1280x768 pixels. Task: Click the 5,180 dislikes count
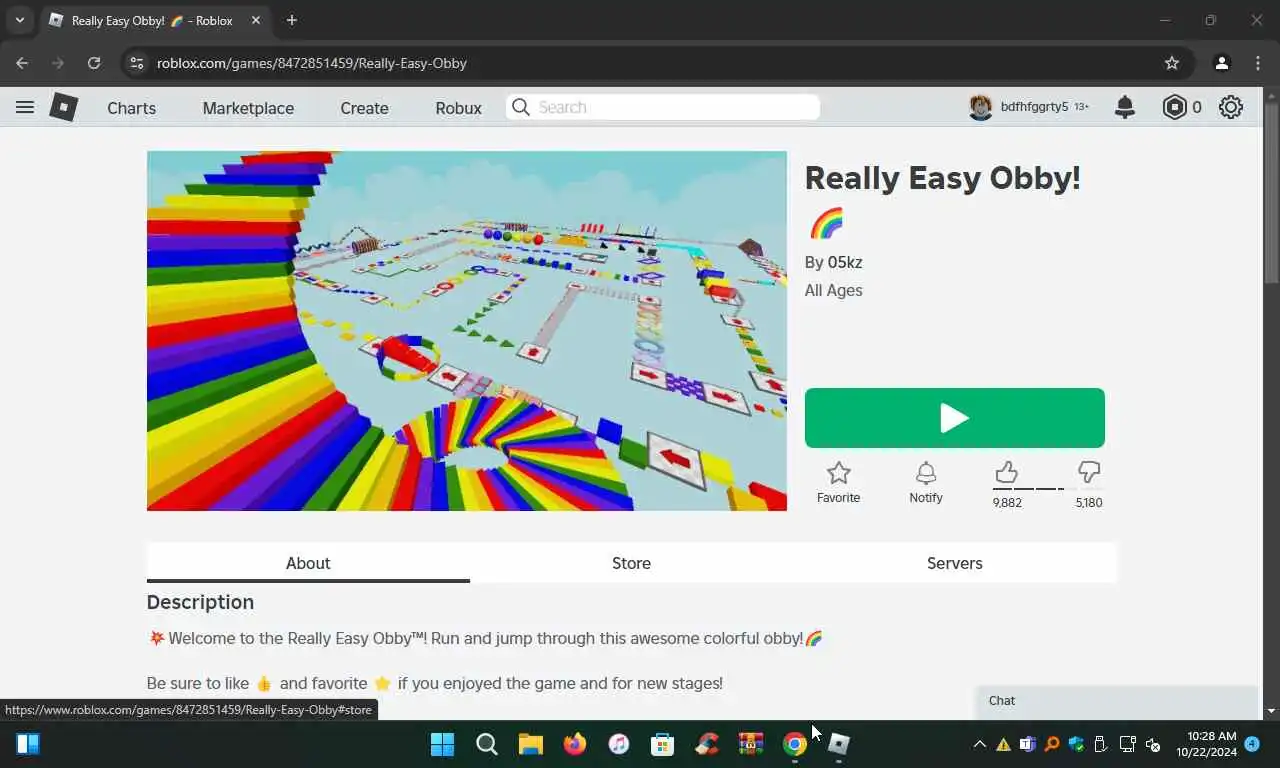click(1089, 503)
